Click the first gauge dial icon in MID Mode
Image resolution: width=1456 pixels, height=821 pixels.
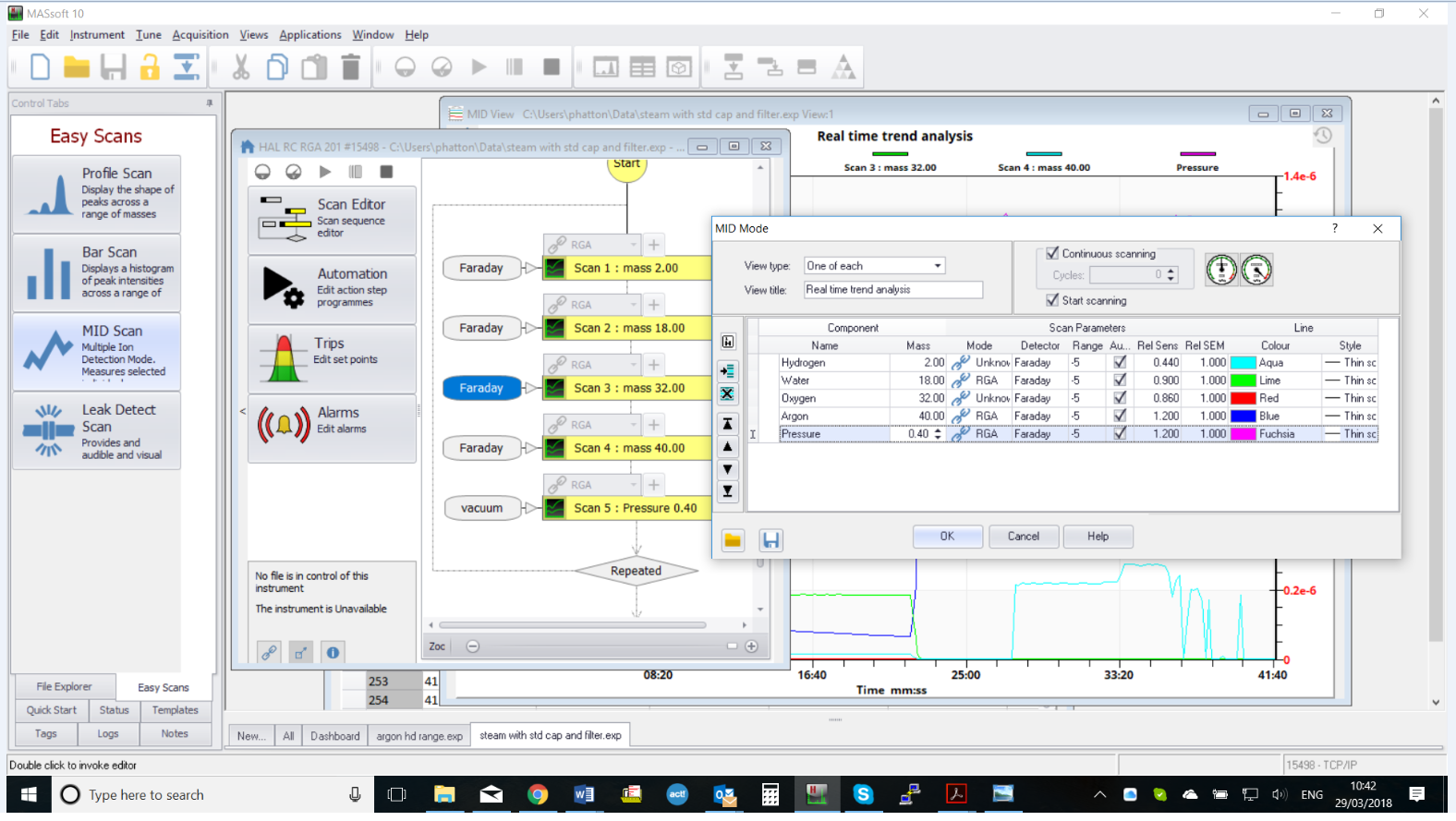coord(1221,270)
